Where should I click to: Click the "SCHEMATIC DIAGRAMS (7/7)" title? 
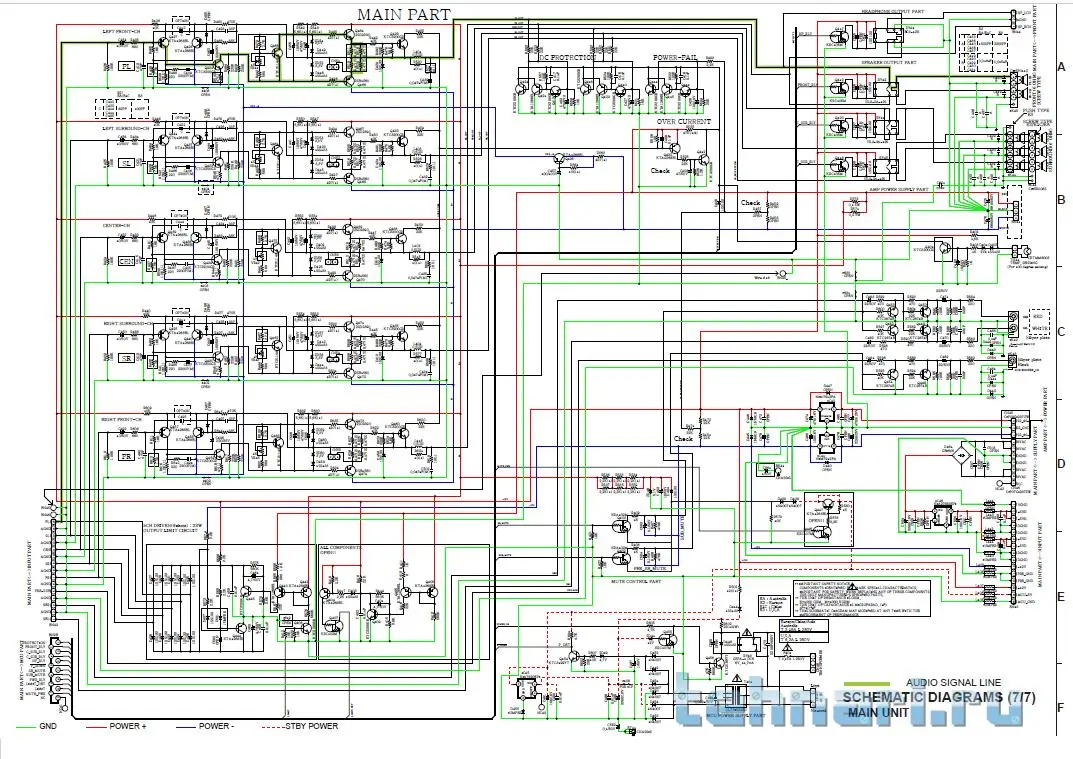[939, 697]
